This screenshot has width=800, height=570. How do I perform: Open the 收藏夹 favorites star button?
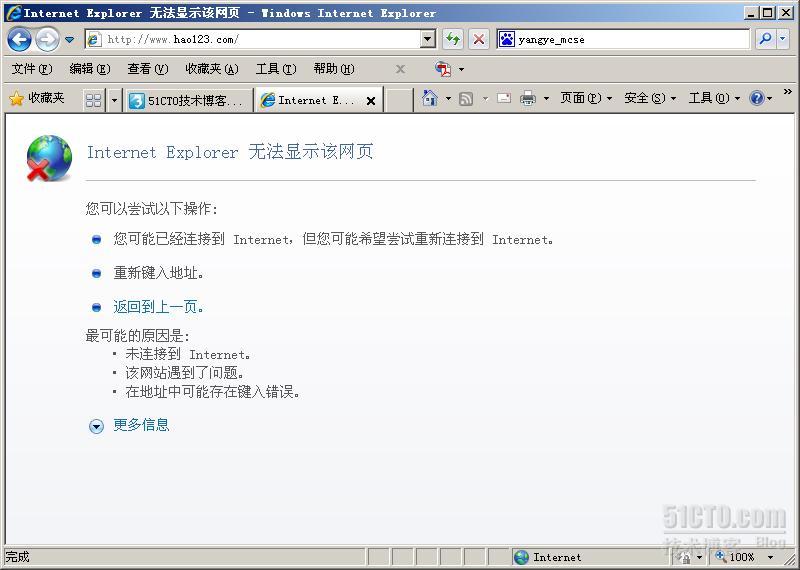tap(37, 98)
